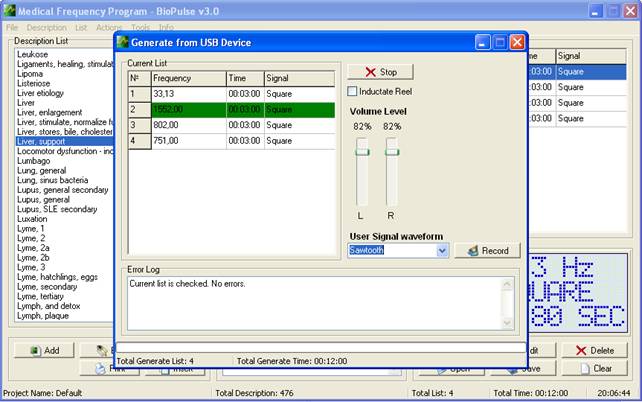Image resolution: width=642 pixels, height=402 pixels.
Task: Select Liver, support in Description List
Action: [47, 141]
